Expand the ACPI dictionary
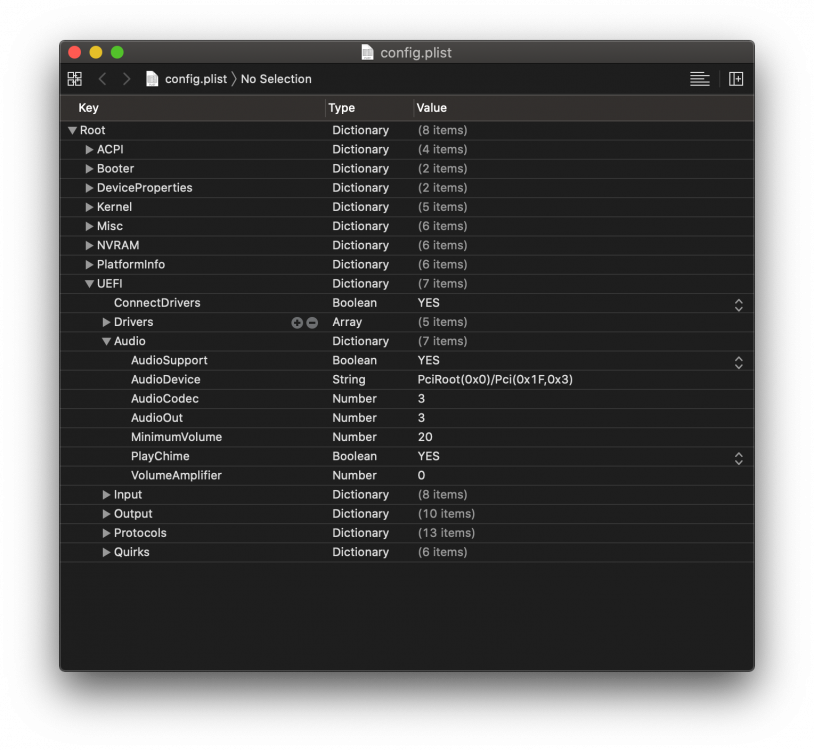 tap(89, 149)
